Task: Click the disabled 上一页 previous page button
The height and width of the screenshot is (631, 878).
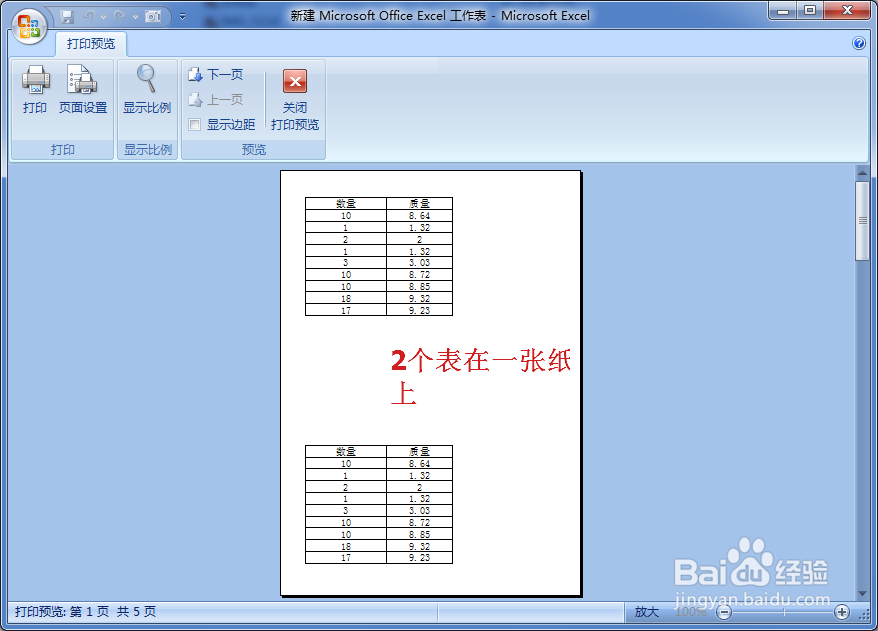Action: [216, 100]
